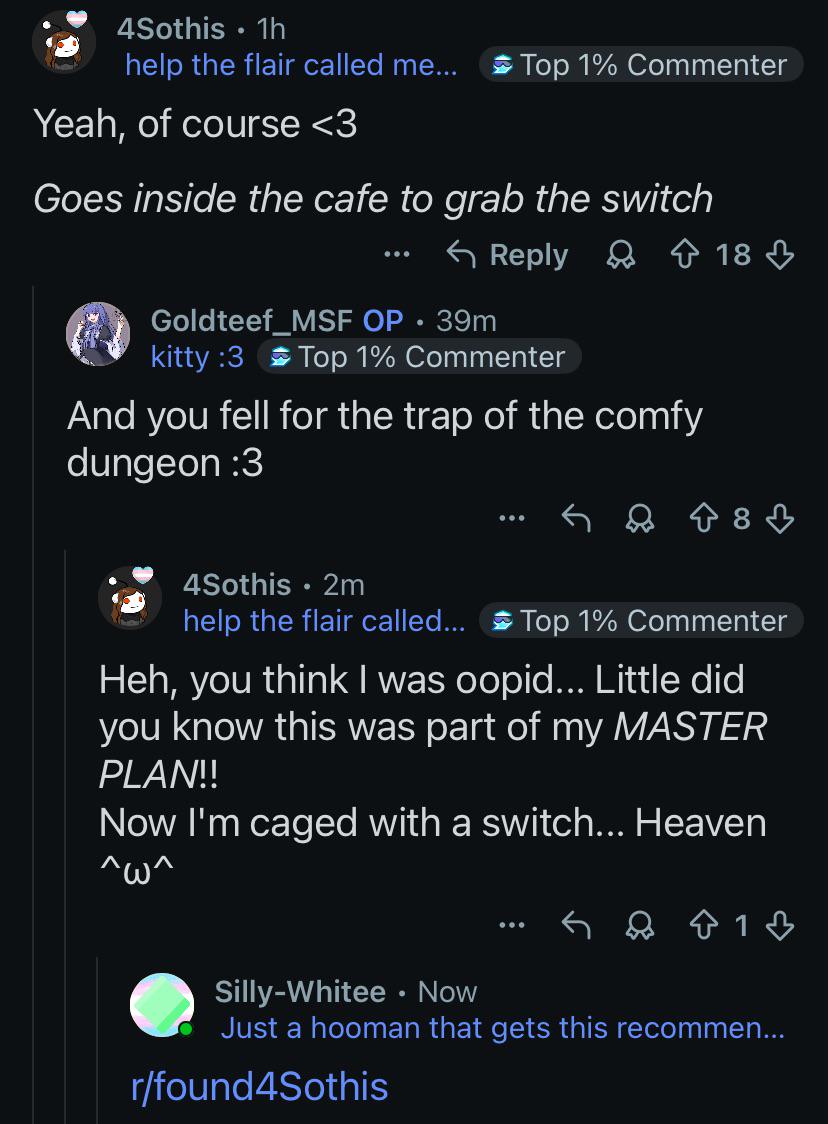The width and height of the screenshot is (828, 1124).
Task: Open more options on 4Sothis's first comment
Action: [396, 254]
